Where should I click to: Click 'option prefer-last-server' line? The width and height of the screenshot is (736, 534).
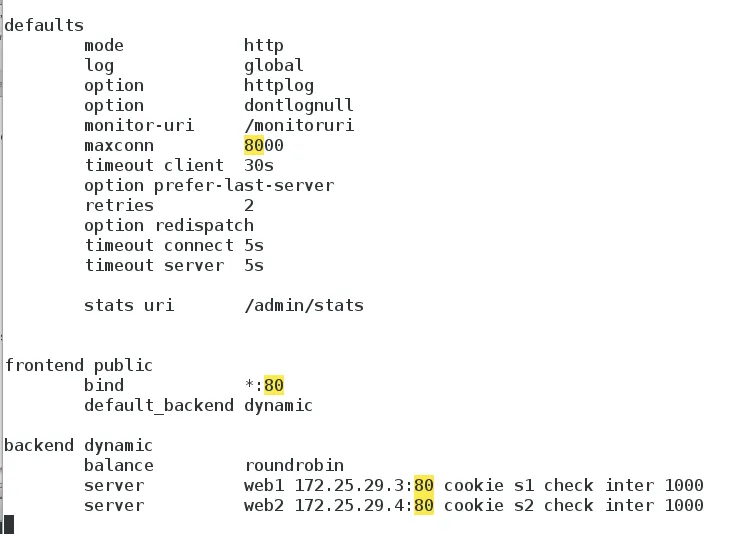pos(208,185)
